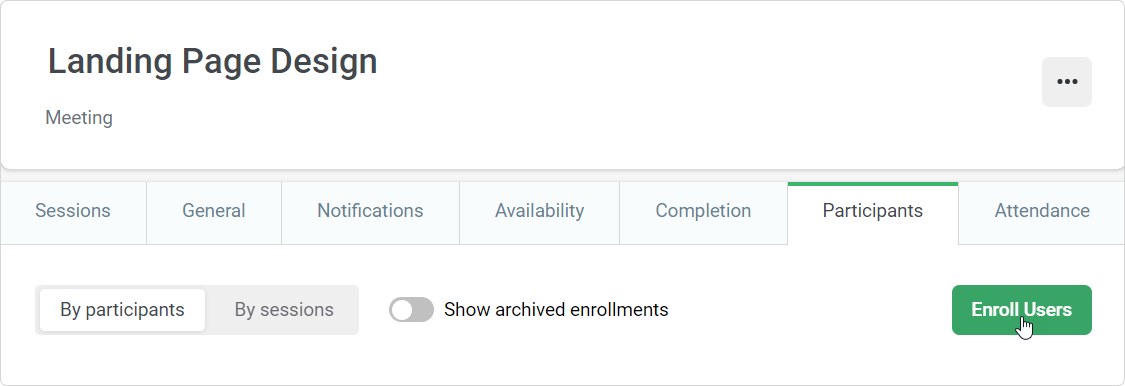Select the By participants view
This screenshot has height=386, width=1125.
tap(122, 310)
